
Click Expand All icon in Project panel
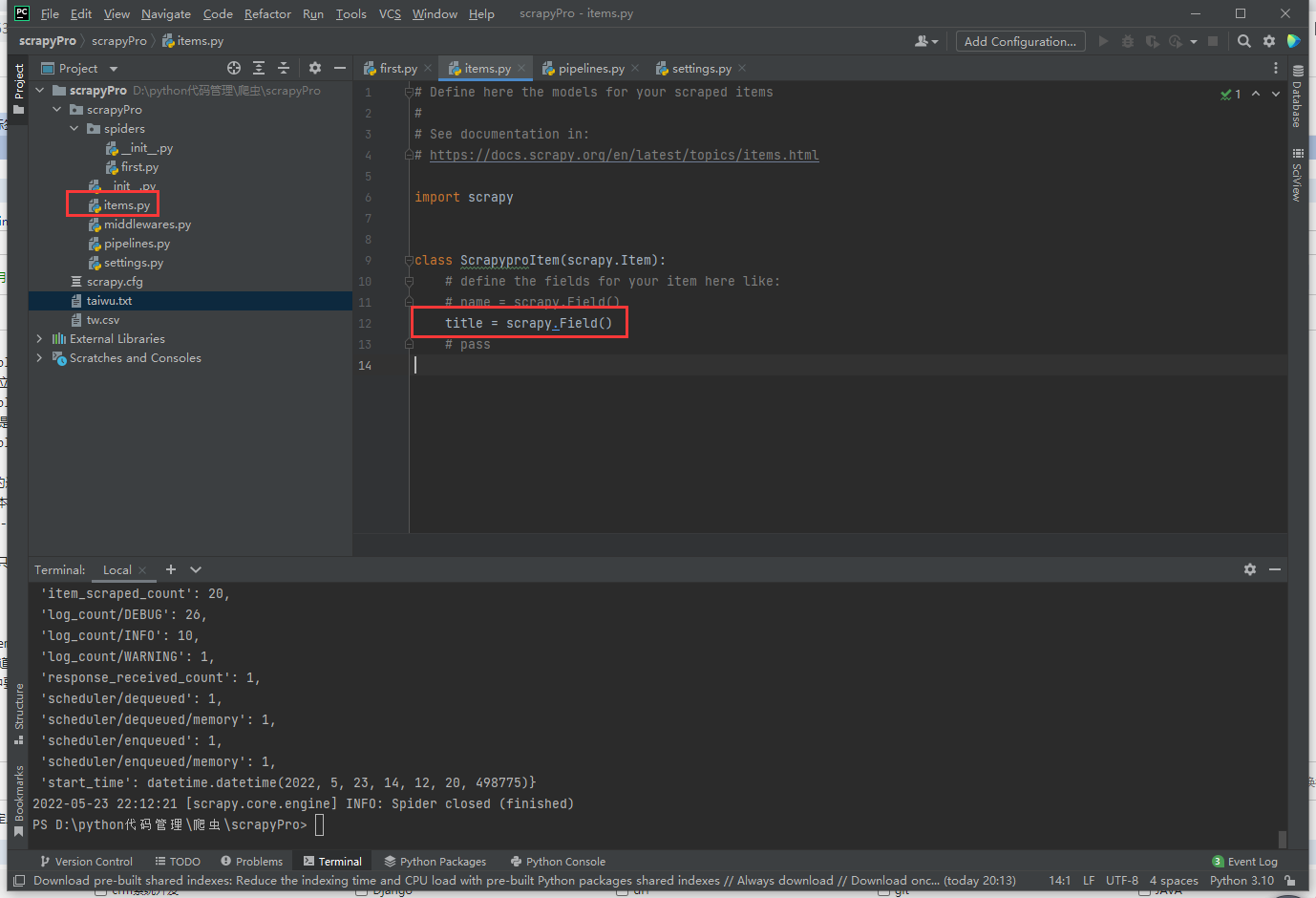coord(259,68)
